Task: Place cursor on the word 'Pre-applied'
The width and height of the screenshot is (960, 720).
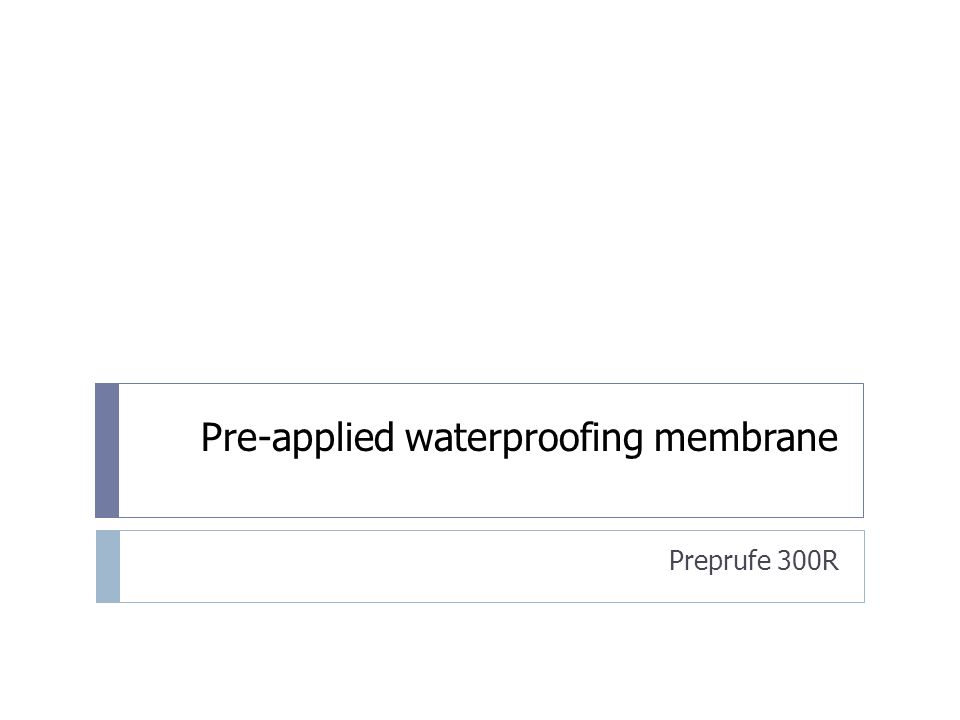Action: [x=297, y=439]
